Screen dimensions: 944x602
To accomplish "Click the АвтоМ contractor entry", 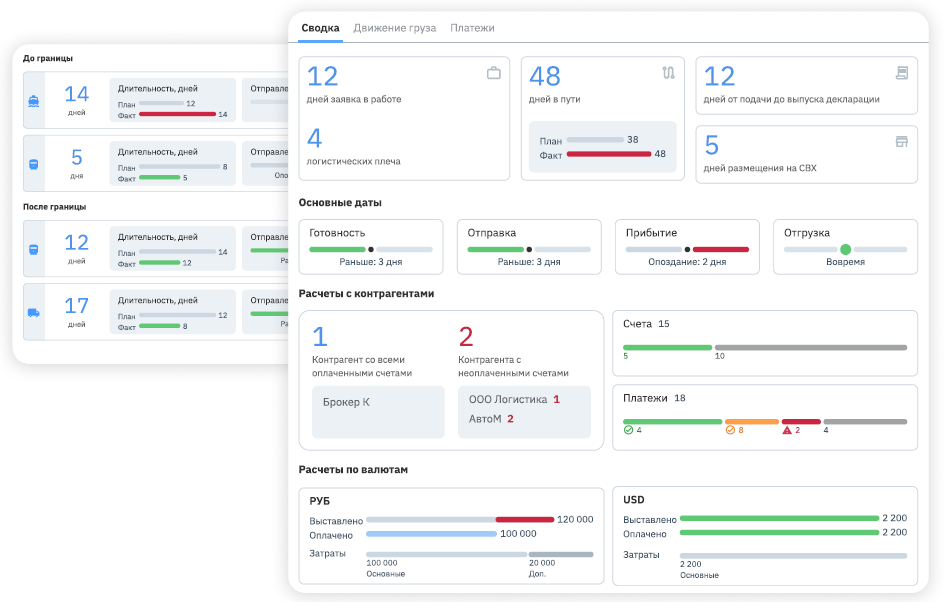I will coord(485,419).
